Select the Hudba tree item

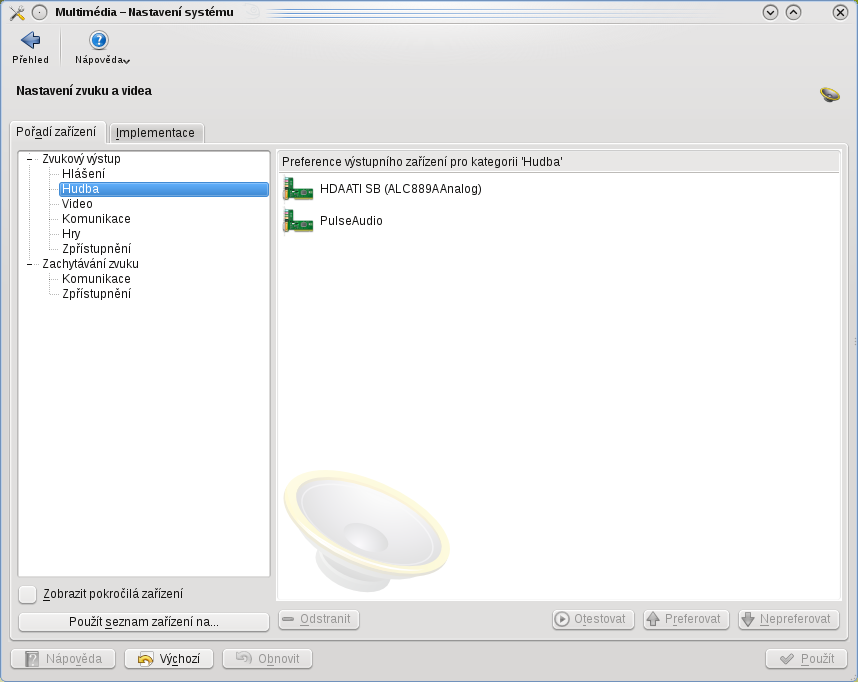164,189
